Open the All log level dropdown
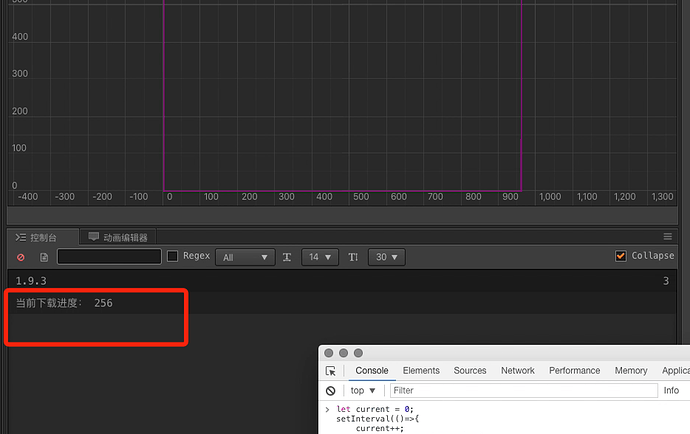The image size is (690, 434). point(245,257)
